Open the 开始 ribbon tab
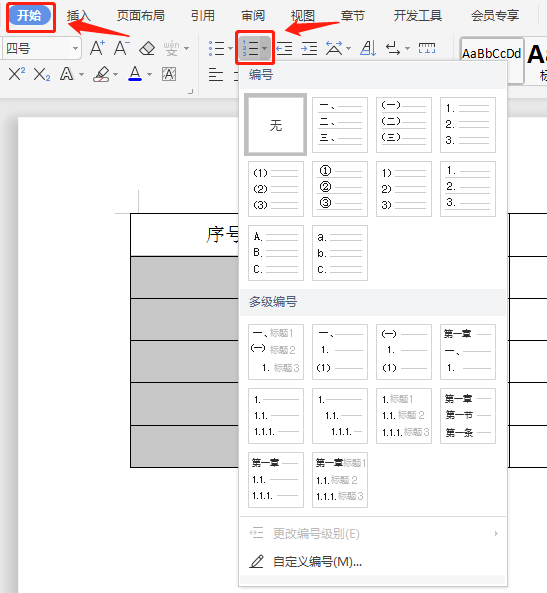The width and height of the screenshot is (547, 593). [x=30, y=16]
